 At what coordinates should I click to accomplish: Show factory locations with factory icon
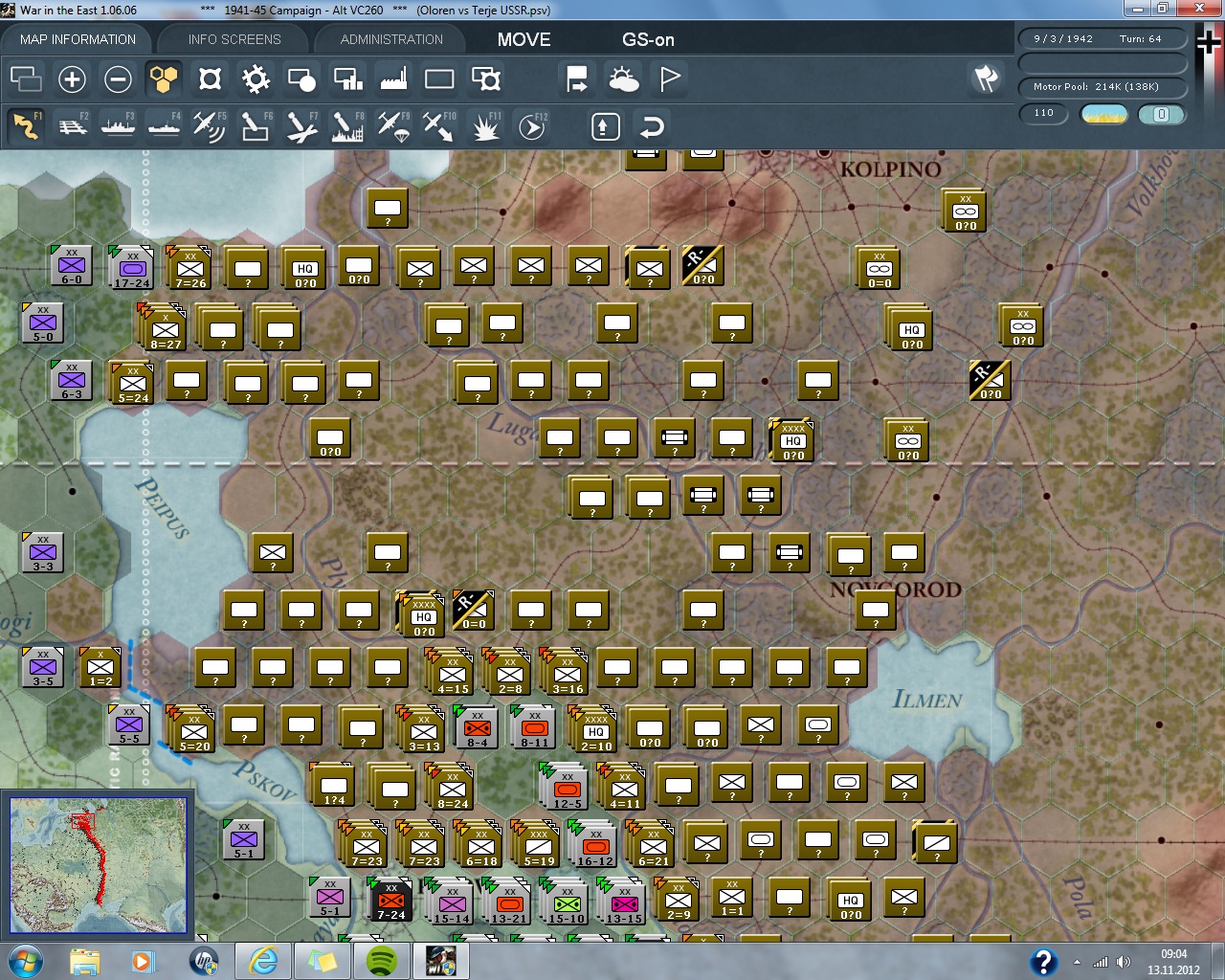tap(393, 78)
